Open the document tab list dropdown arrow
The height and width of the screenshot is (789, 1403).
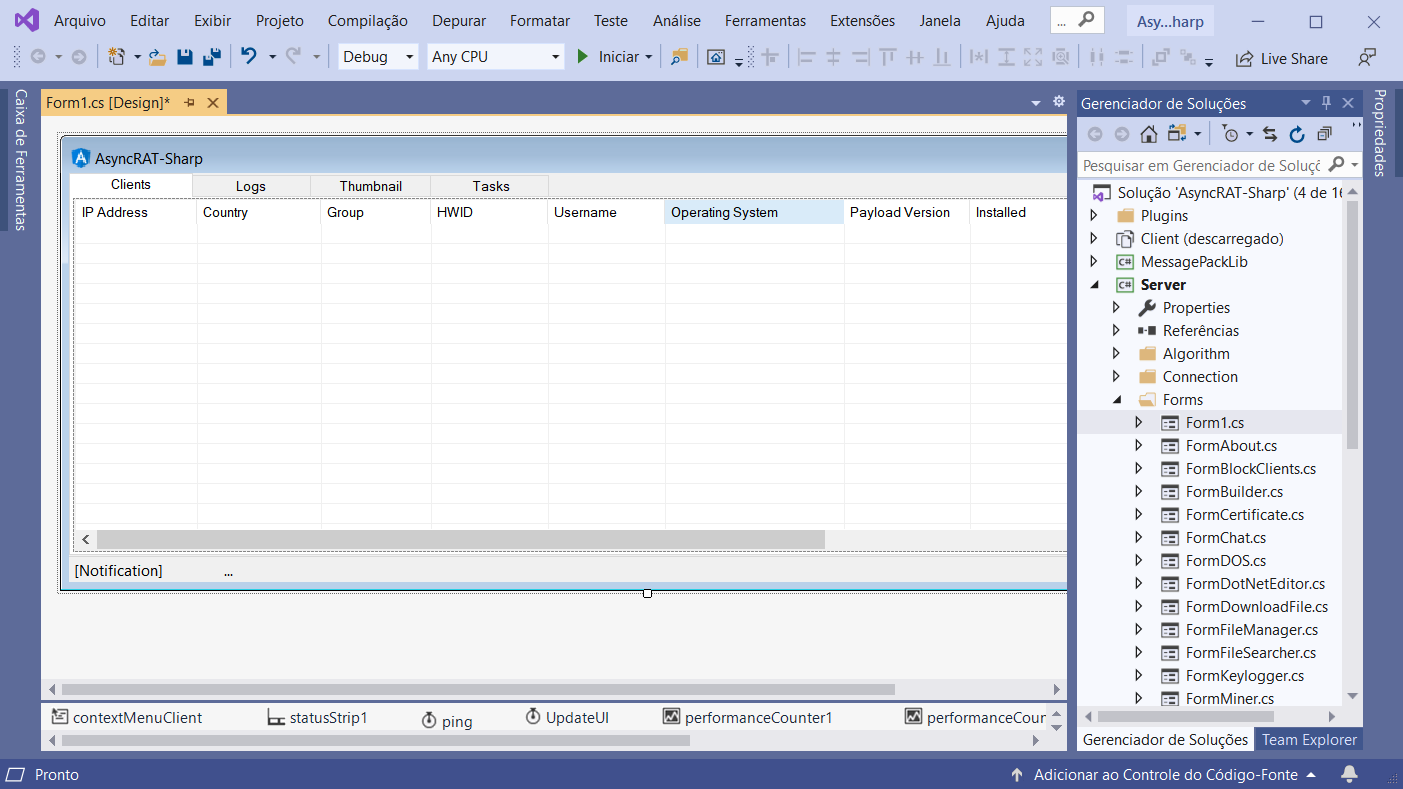tap(1036, 103)
